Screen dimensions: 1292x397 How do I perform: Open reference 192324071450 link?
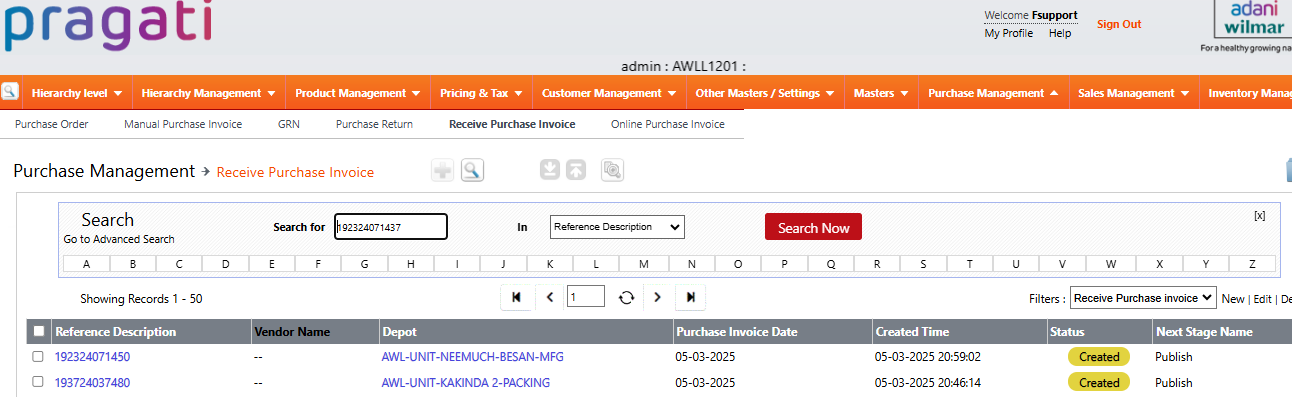92,357
